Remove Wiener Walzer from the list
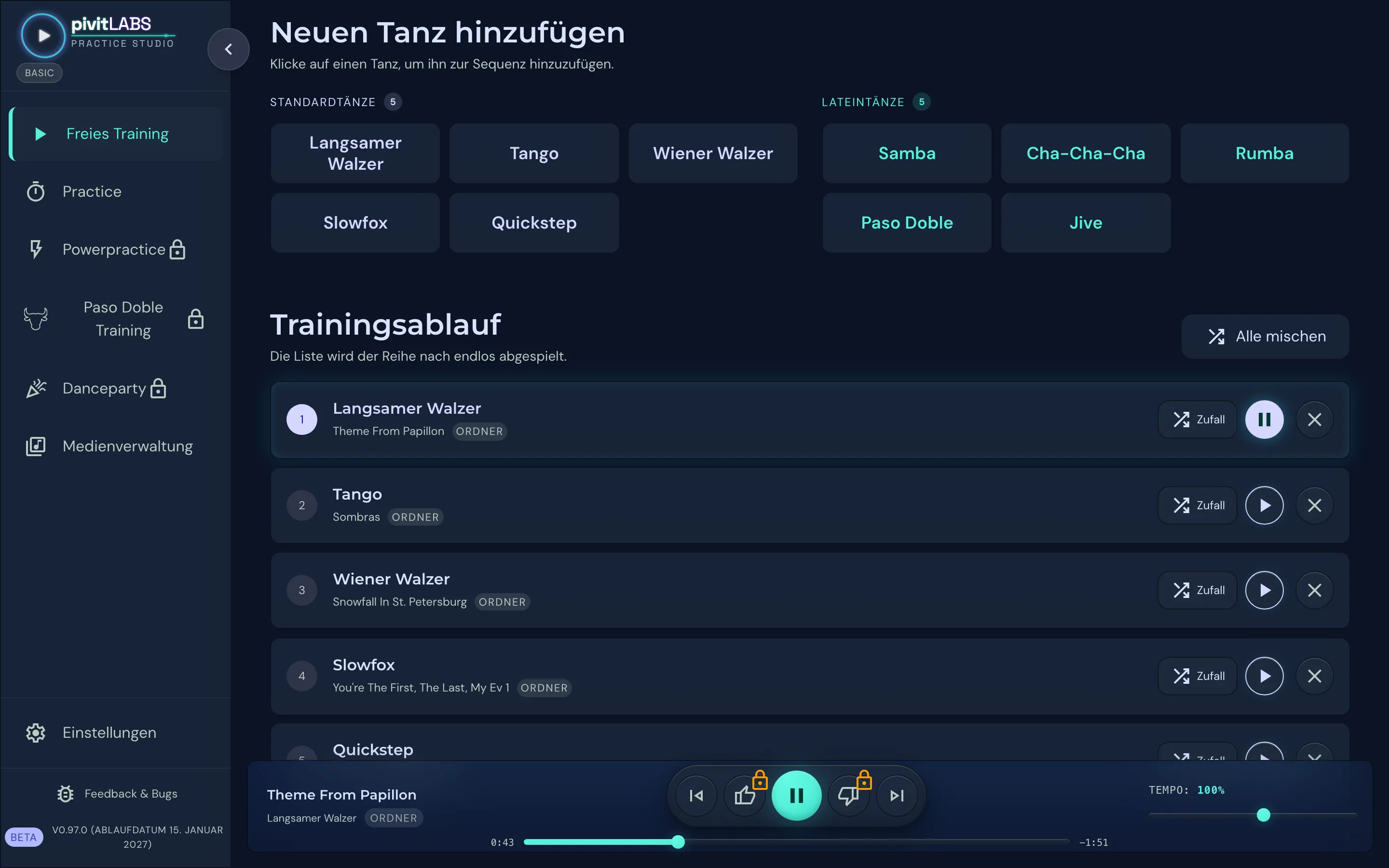Screen dimensions: 1389x868 coord(1314,590)
